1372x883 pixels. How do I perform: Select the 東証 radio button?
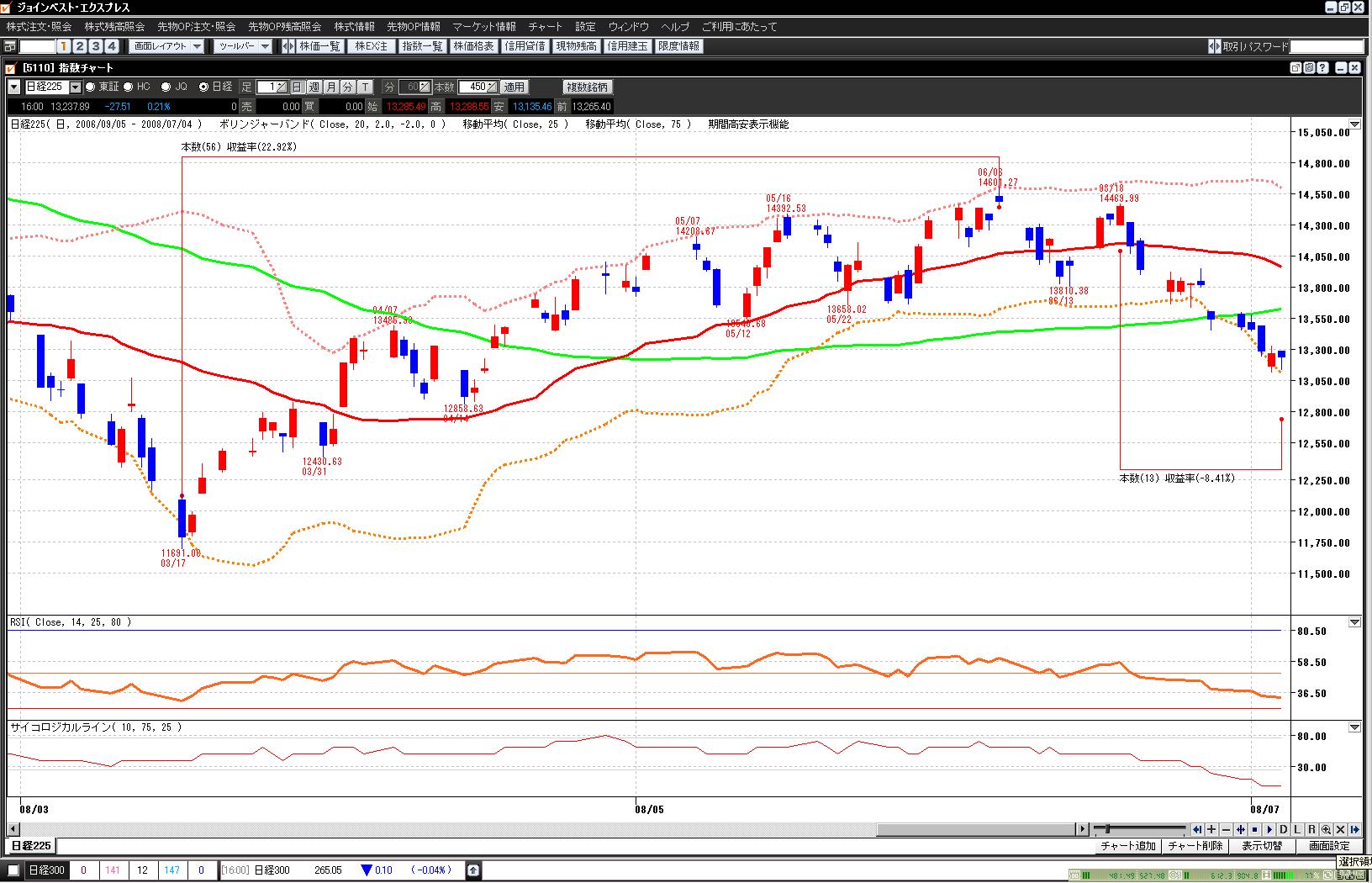pos(91,87)
